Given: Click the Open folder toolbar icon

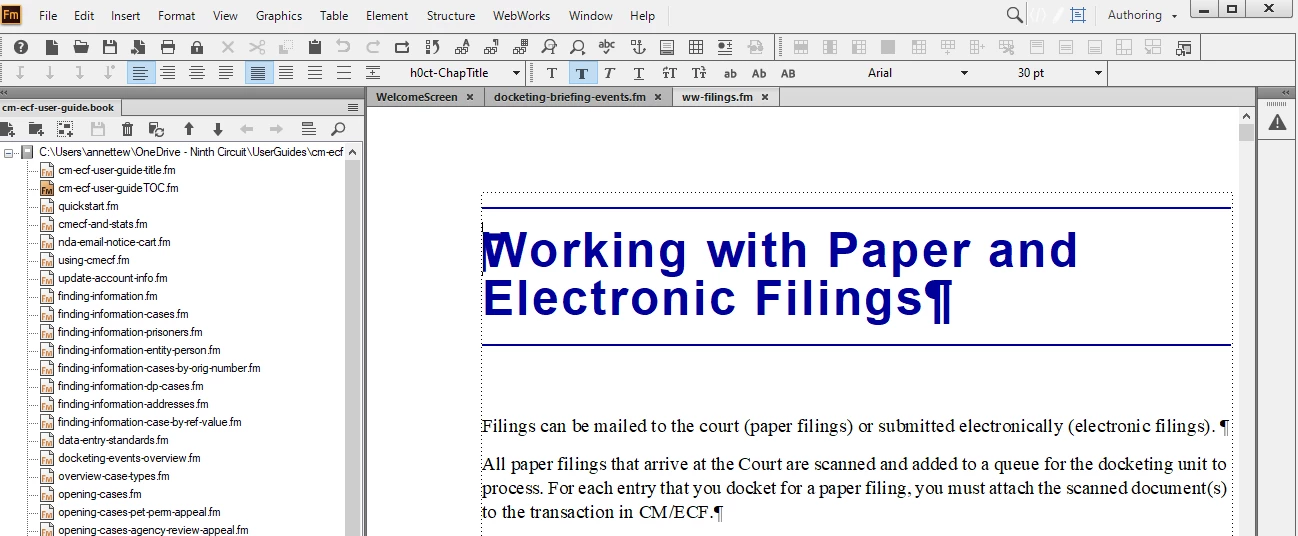Looking at the screenshot, I should click(x=81, y=47).
